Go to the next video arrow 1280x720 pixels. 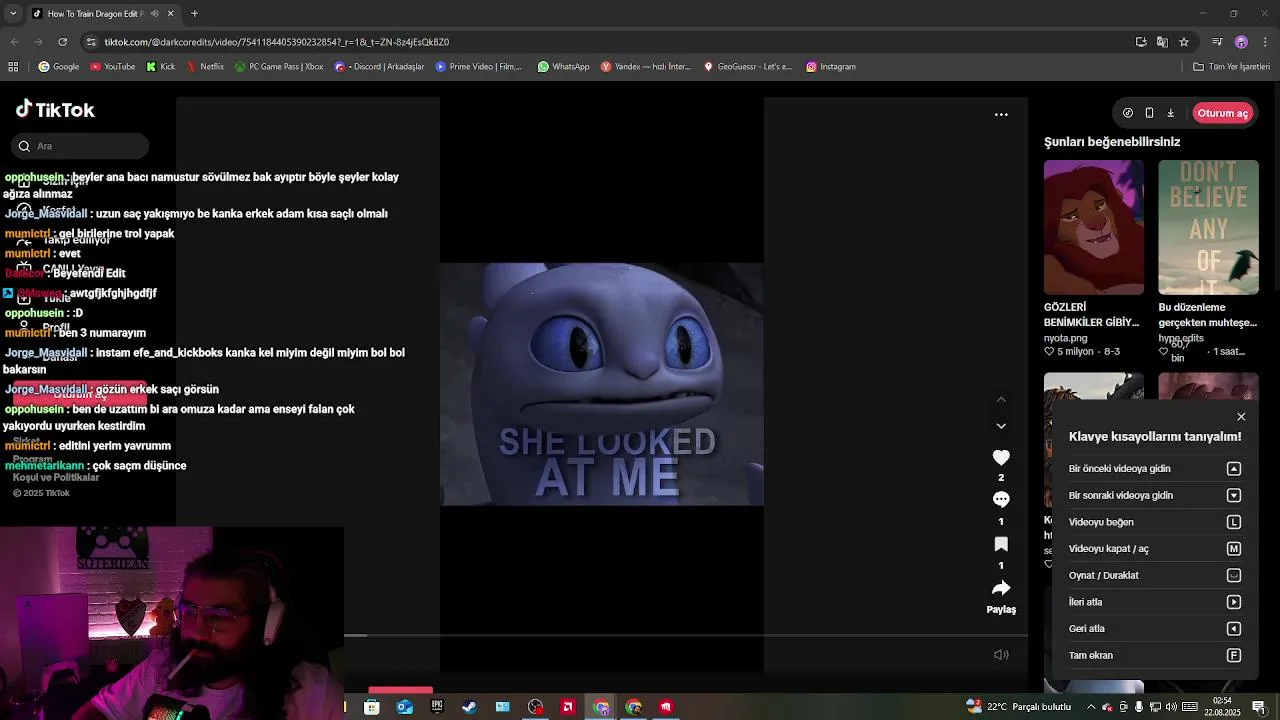point(1001,426)
